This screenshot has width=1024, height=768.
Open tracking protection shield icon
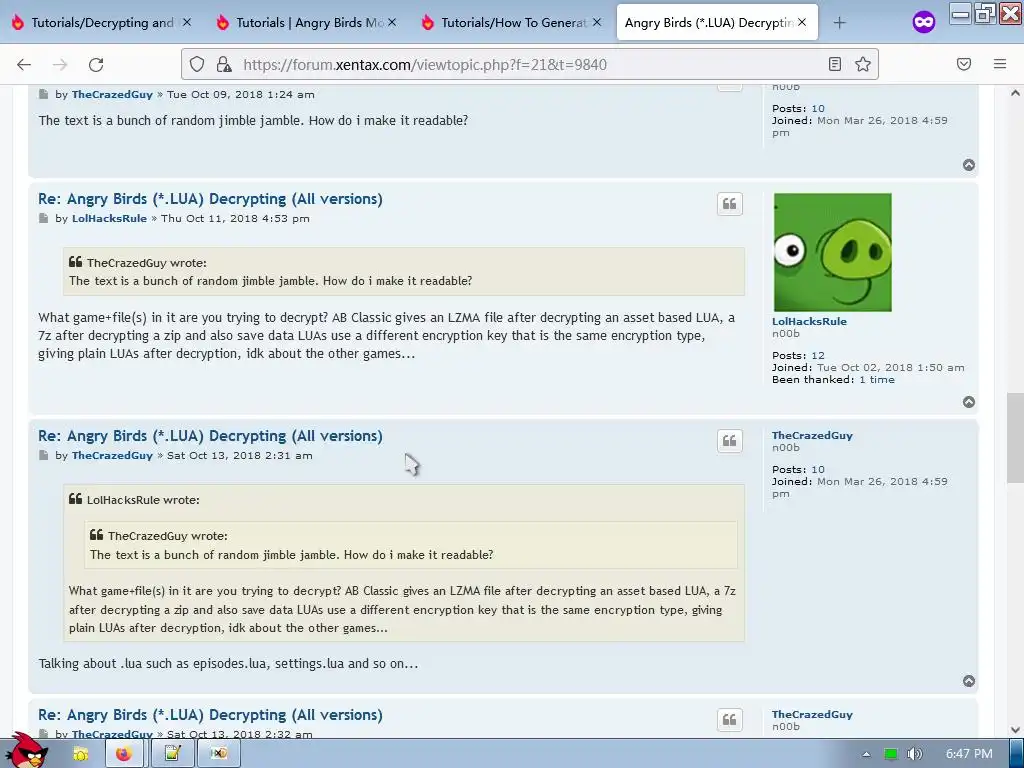click(197, 64)
